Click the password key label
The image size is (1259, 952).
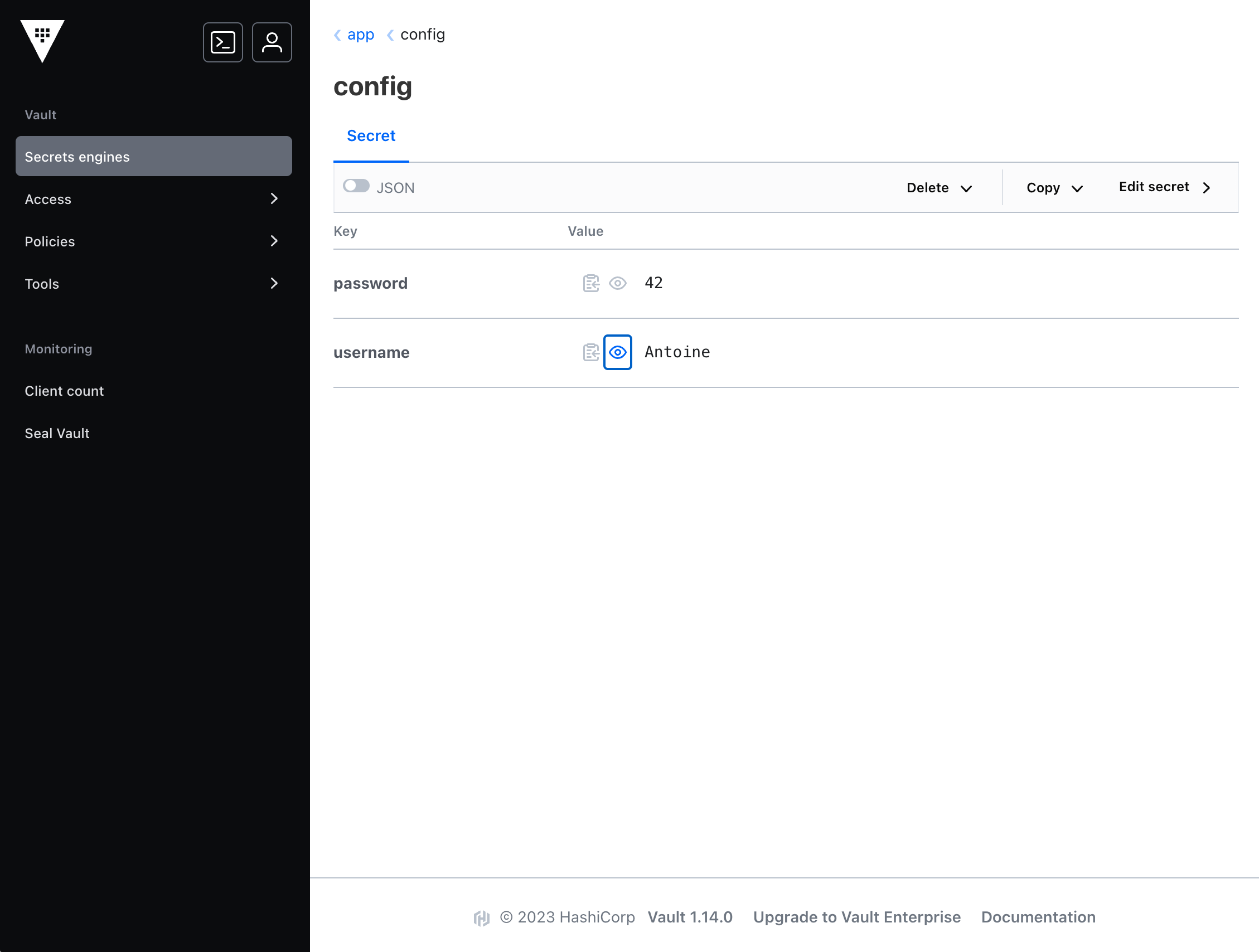[x=371, y=283]
